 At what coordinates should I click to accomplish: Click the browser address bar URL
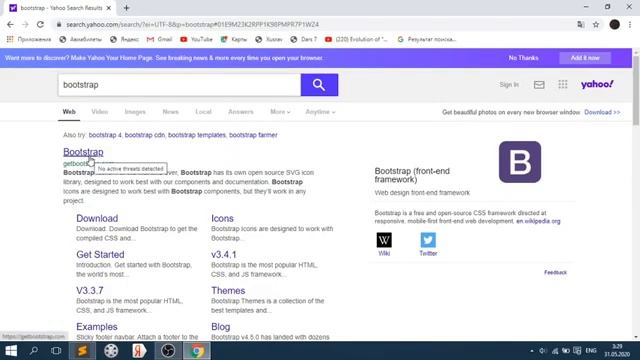pos(192,24)
